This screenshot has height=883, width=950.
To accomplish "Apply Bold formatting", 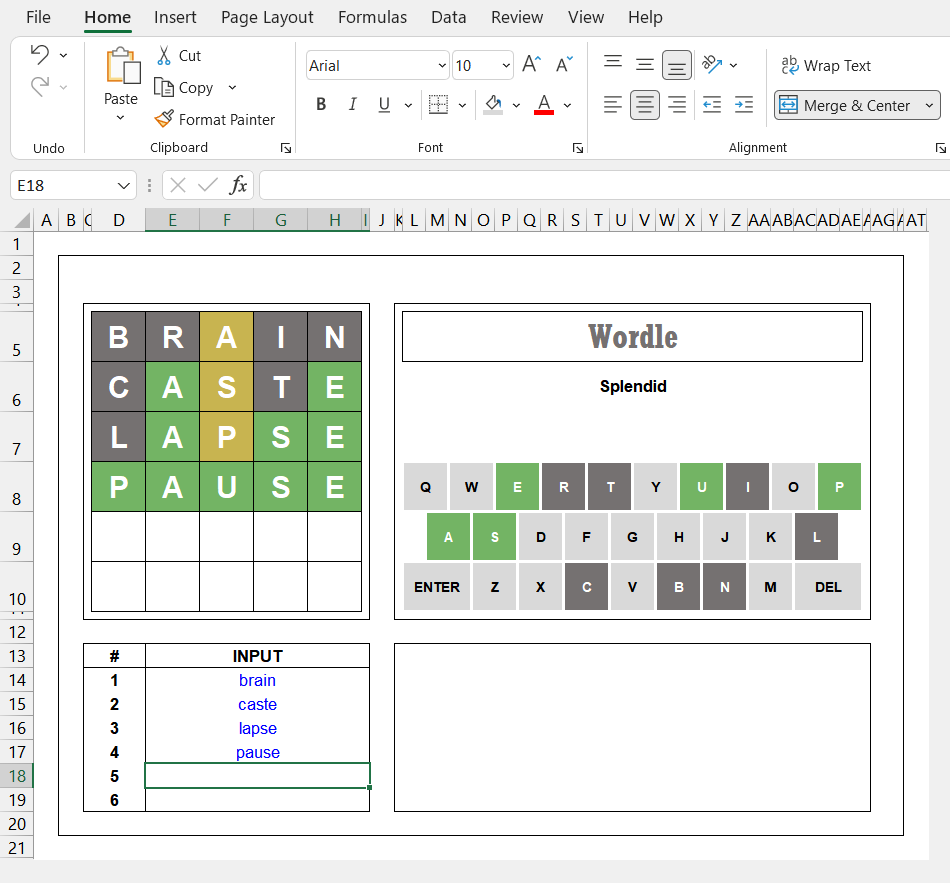I will [x=321, y=104].
